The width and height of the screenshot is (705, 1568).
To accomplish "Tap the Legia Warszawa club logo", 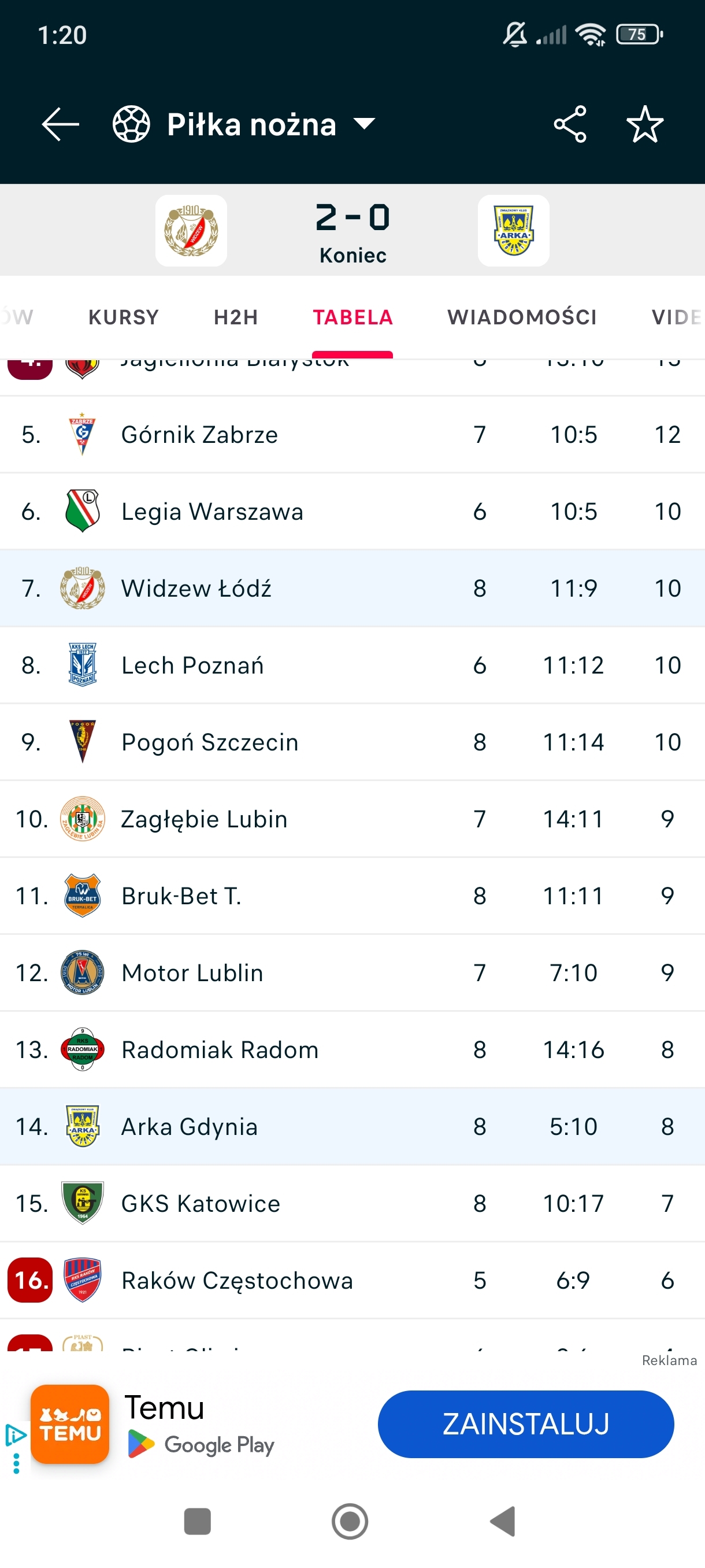I will click(x=82, y=511).
